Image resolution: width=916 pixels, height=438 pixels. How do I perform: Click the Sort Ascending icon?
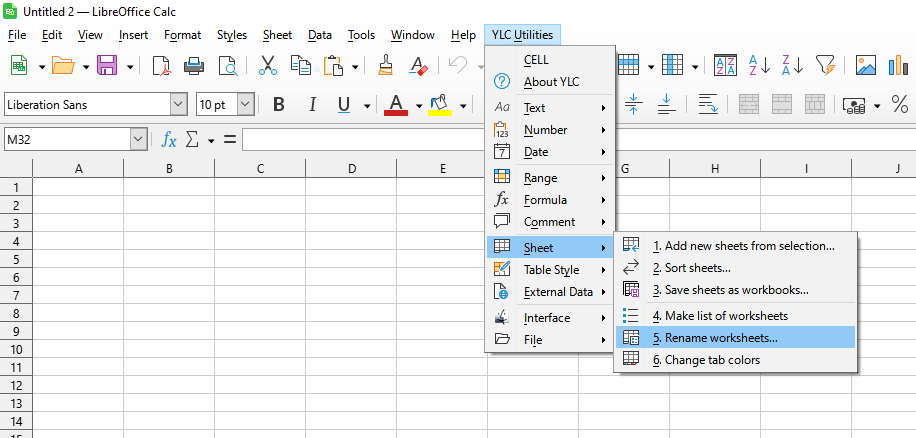point(759,66)
